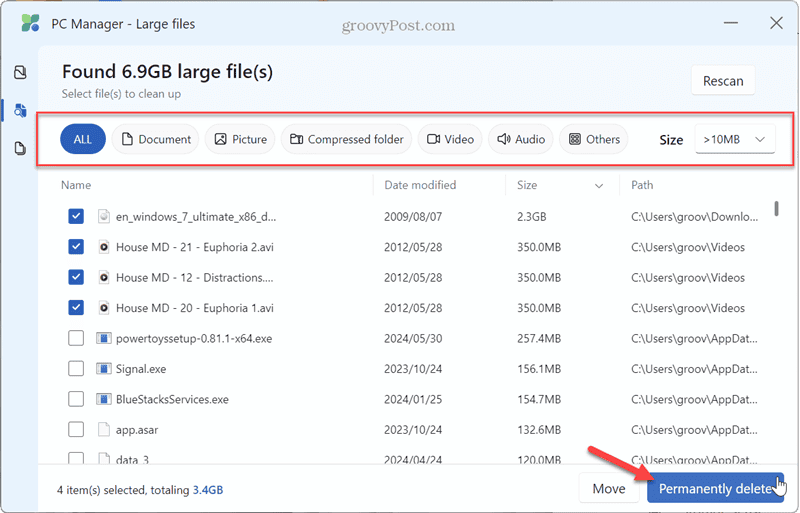800x513 pixels.
Task: Filter by Compressed folder
Action: coord(346,139)
